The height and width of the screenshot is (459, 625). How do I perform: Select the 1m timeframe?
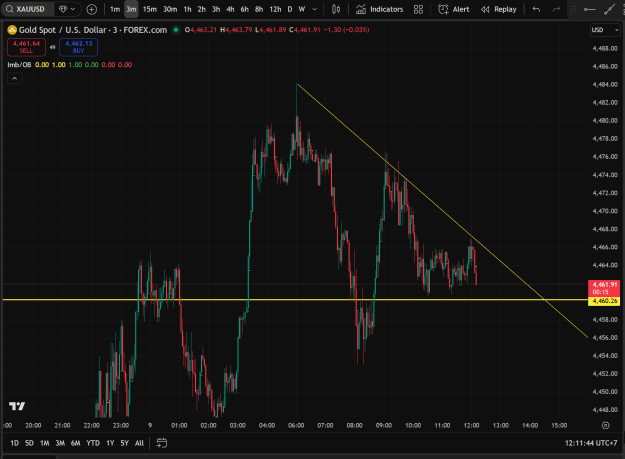tap(115, 9)
